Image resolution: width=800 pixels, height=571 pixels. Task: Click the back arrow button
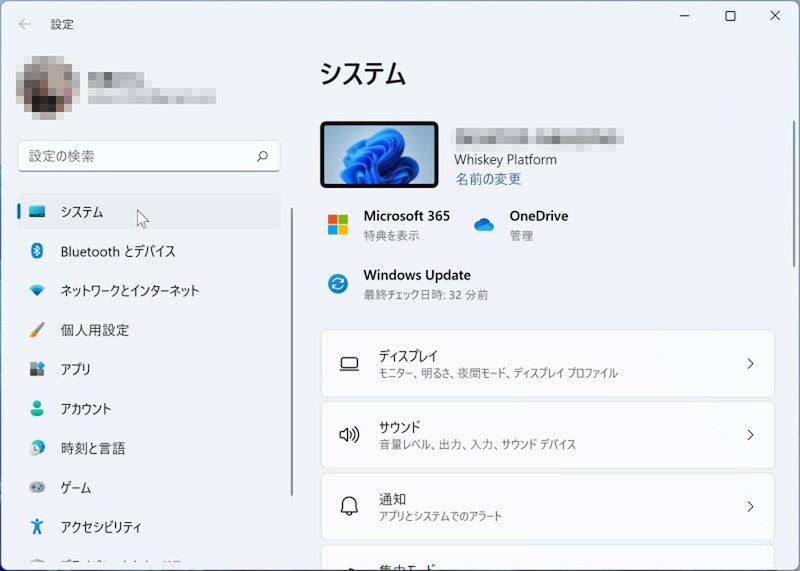tap(24, 24)
